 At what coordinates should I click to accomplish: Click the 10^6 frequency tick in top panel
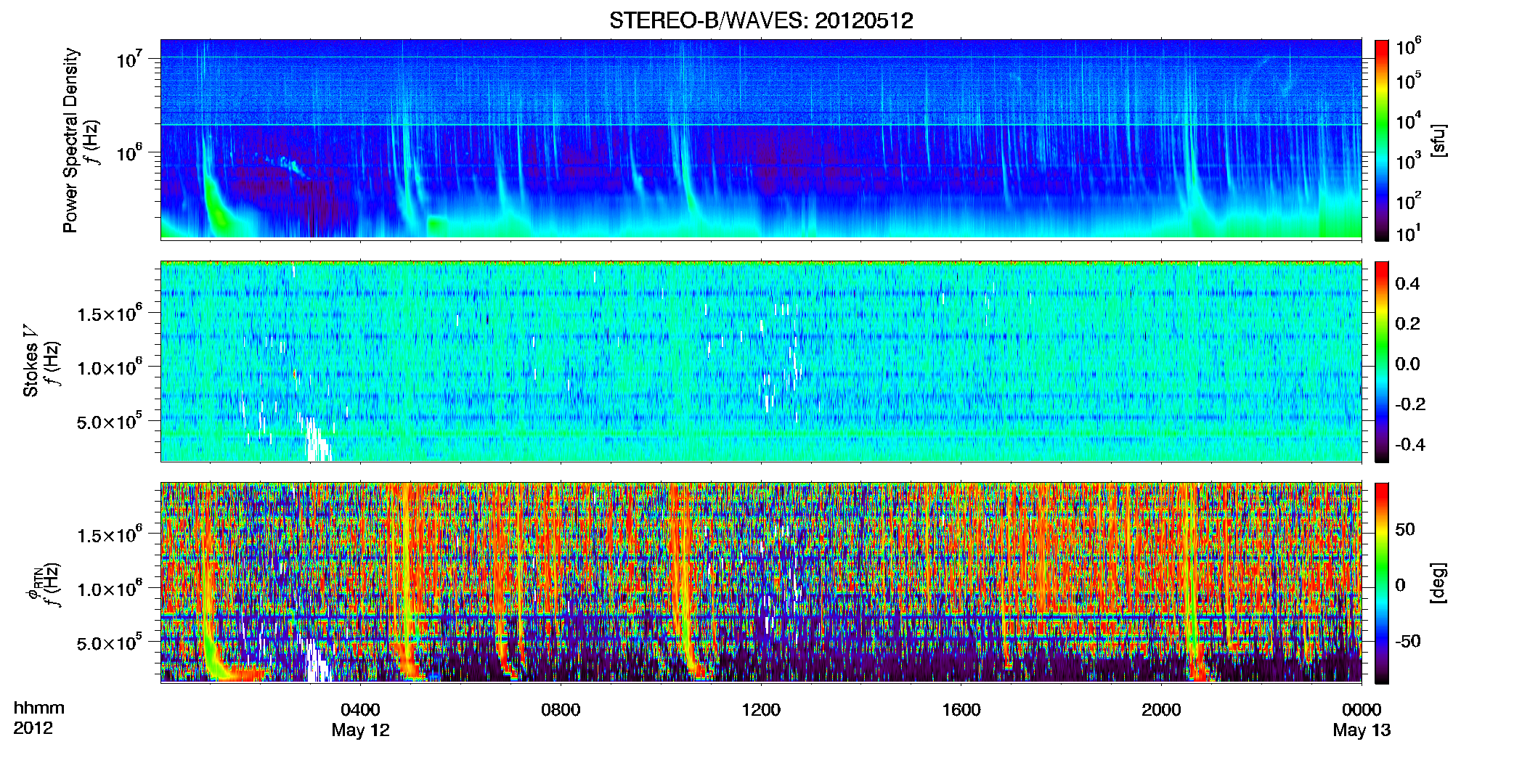tap(131, 153)
